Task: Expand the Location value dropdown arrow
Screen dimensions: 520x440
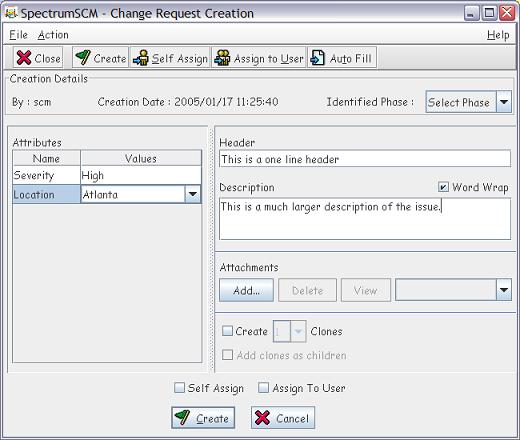Action: [193, 194]
